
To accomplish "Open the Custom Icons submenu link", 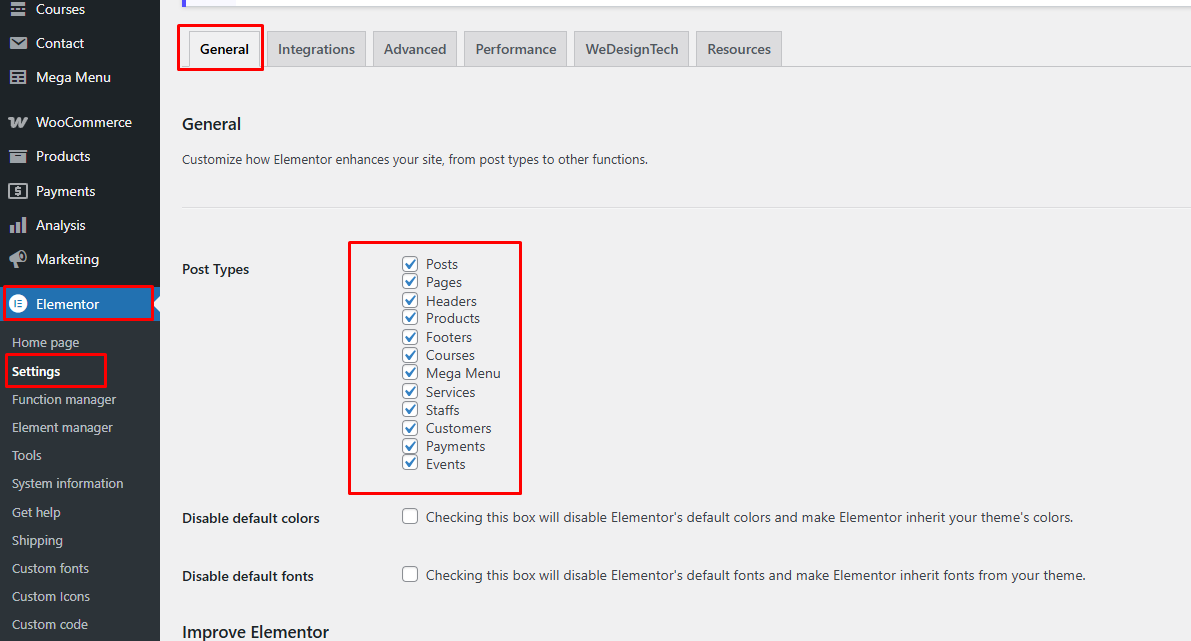I will point(51,596).
